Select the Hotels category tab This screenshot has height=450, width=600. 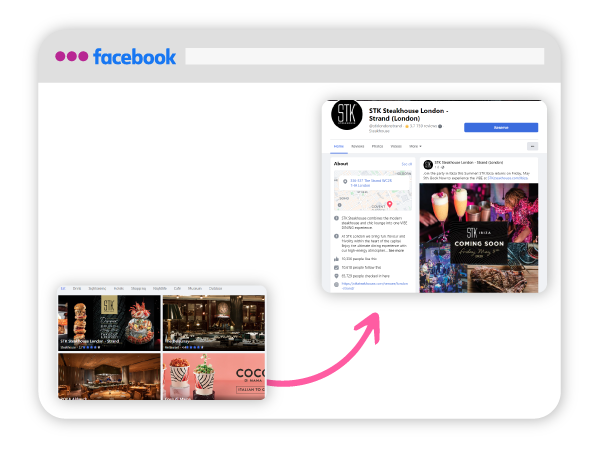point(119,289)
